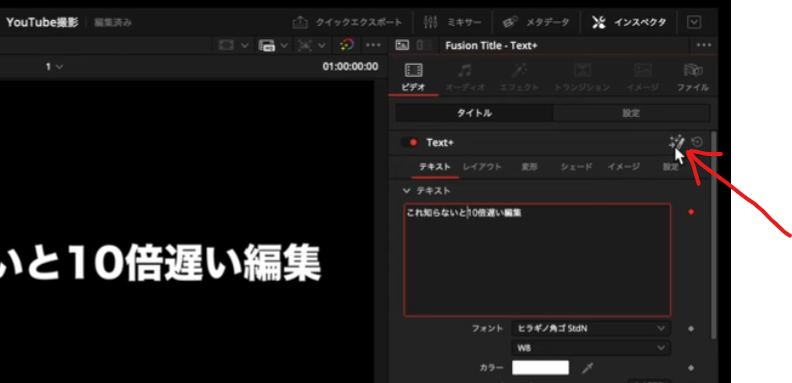
Task: Click the eyedropper color picker icon
Action: [587, 368]
